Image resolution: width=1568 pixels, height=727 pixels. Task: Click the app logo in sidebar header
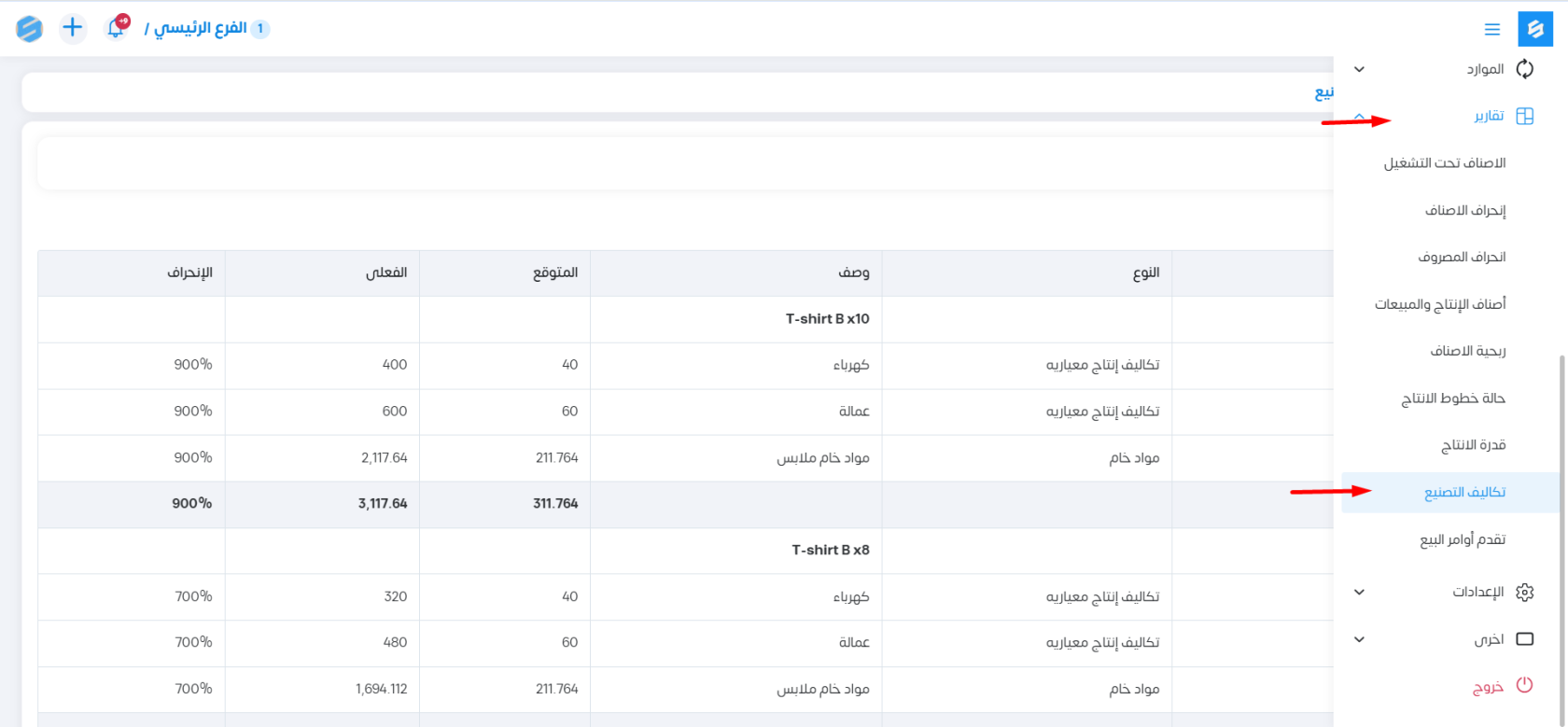[1535, 30]
